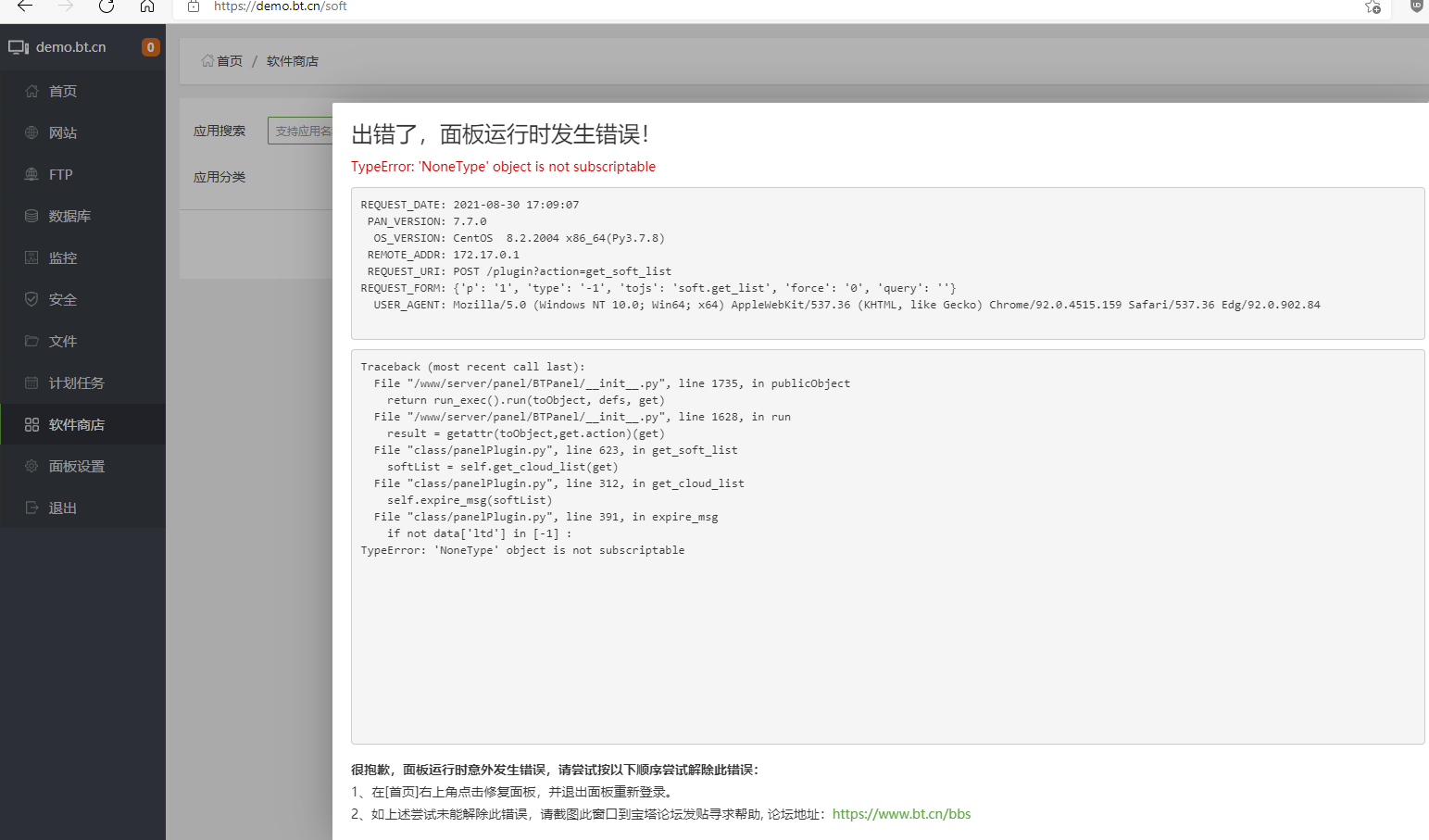Viewport: 1429px width, 840px height.
Task: Click the USER_AGENT Mozilla line
Action: pos(847,305)
